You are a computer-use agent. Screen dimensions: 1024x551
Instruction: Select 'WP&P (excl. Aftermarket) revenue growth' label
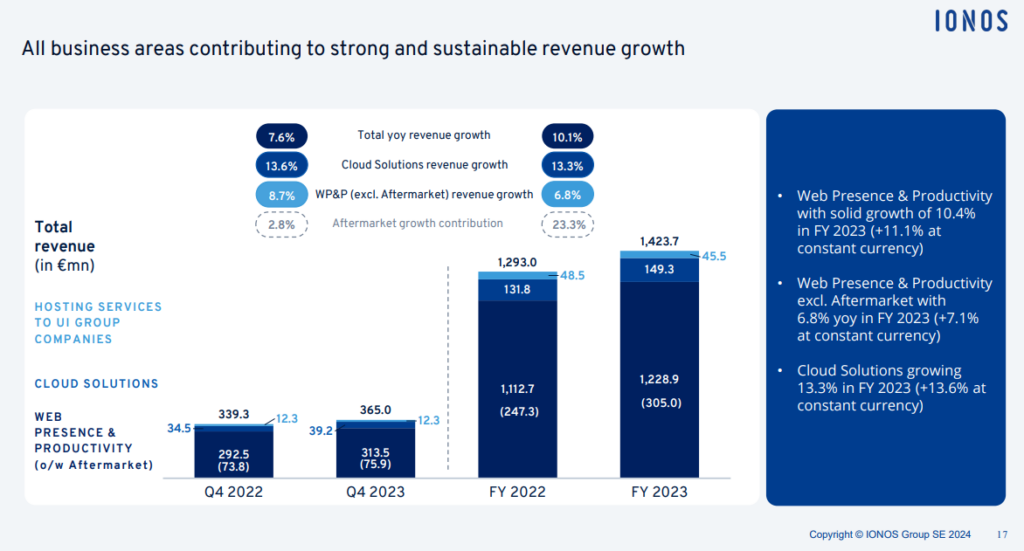coord(424,194)
